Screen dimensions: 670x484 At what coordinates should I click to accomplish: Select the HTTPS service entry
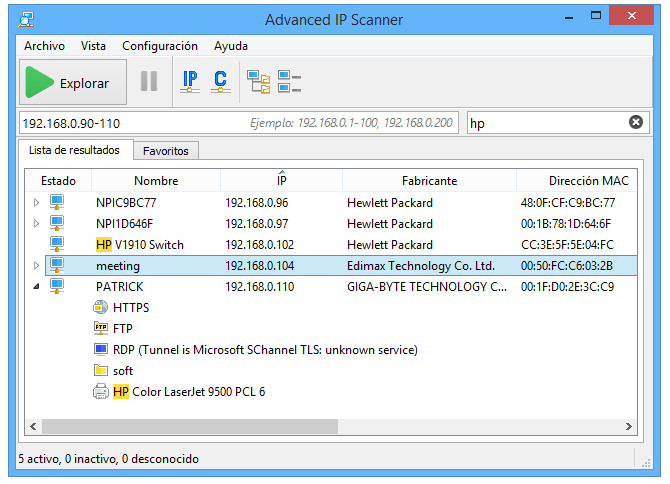click(131, 308)
